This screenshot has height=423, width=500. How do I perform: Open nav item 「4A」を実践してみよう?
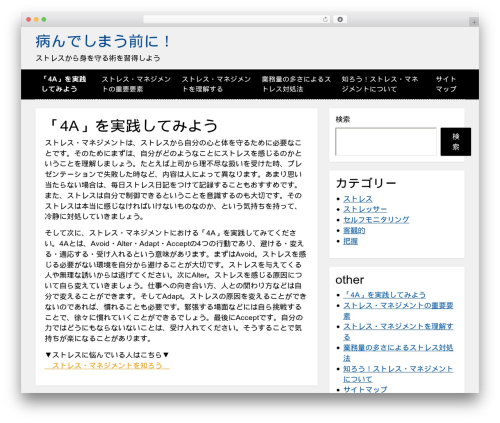click(64, 84)
